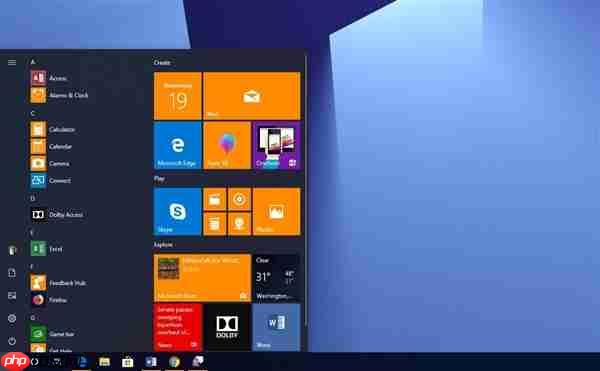Click the Play group header
Viewport: 600px width, 371px height.
pos(159,179)
